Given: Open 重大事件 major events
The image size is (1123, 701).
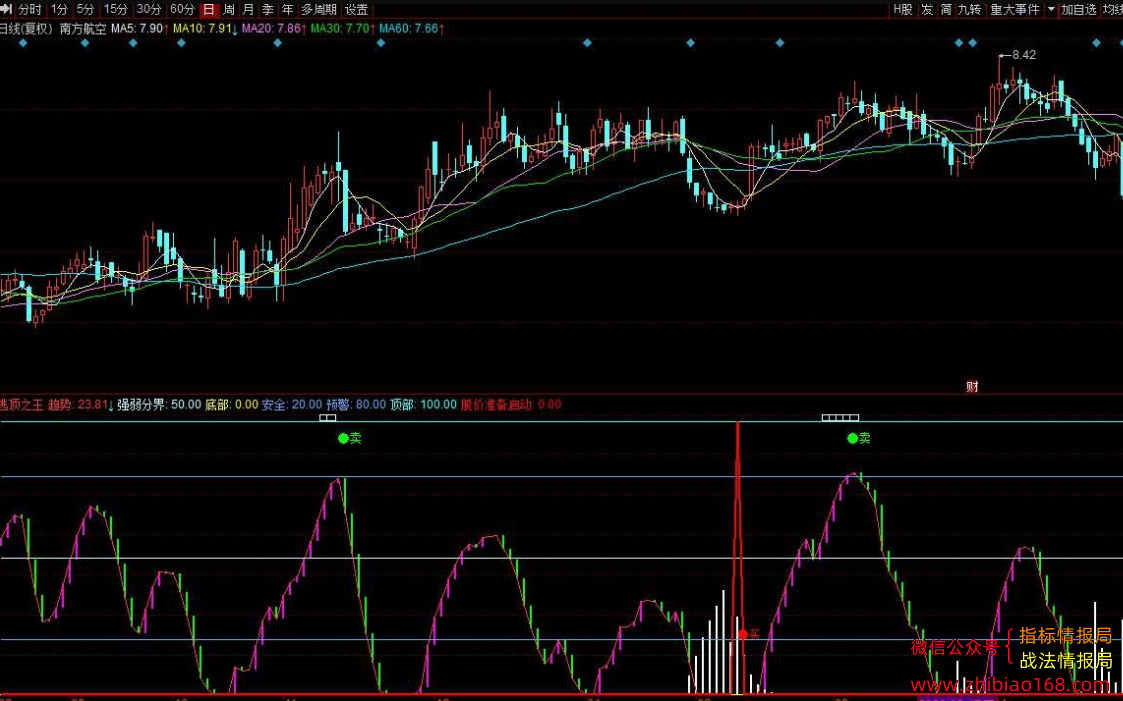Looking at the screenshot, I should click(1014, 9).
